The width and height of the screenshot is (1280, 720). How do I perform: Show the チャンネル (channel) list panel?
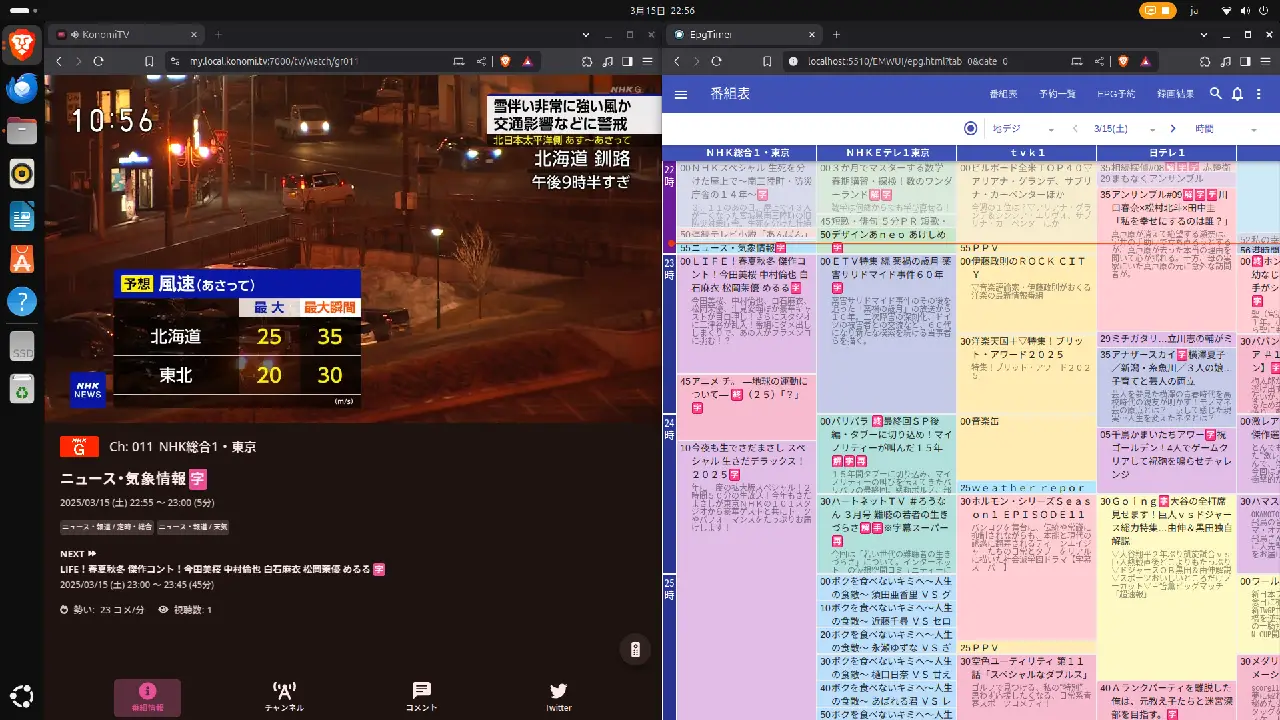(x=284, y=696)
